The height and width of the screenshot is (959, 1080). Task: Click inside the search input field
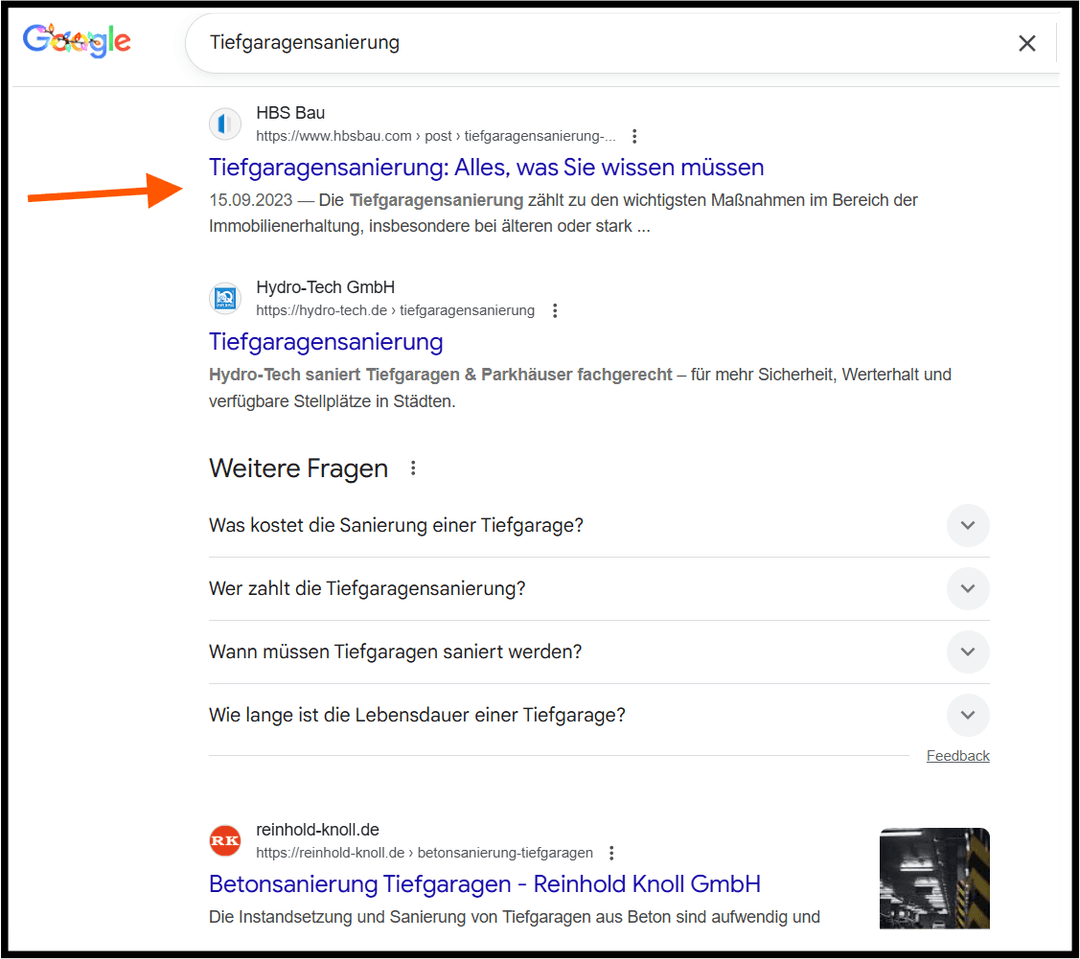(500, 43)
